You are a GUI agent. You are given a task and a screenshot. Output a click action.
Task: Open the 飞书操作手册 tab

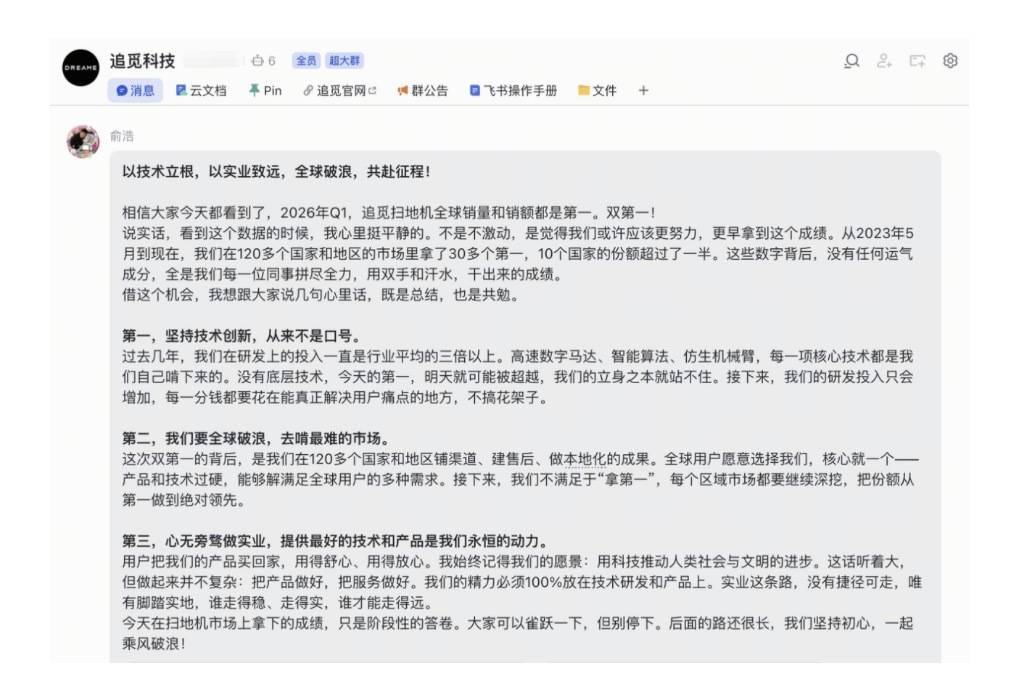[x=514, y=91]
